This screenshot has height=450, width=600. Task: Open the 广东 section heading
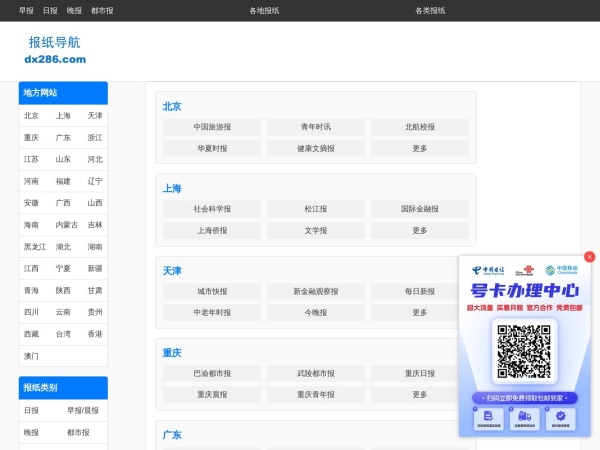(x=172, y=435)
